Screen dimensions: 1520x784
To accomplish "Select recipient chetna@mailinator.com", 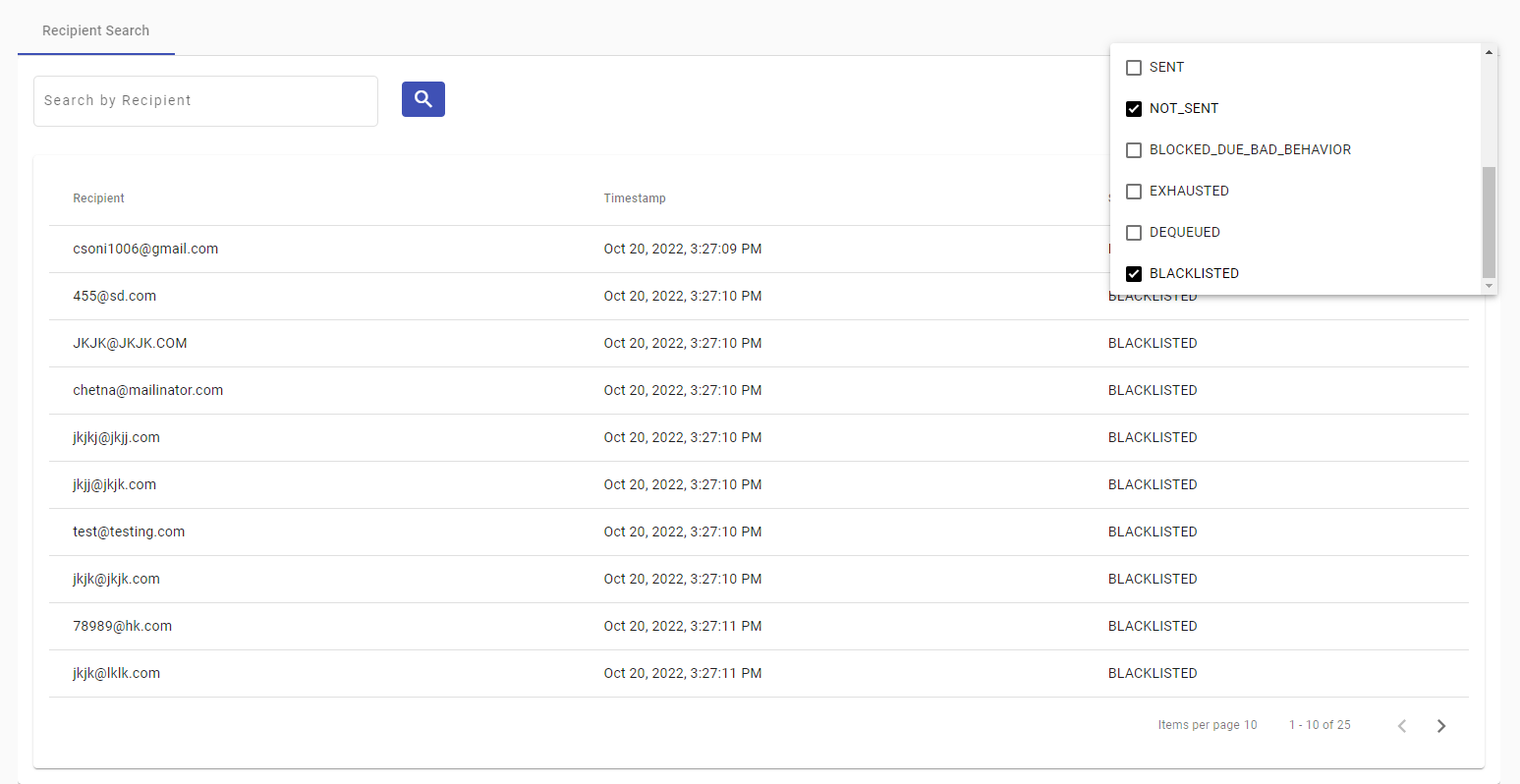I will 147,390.
